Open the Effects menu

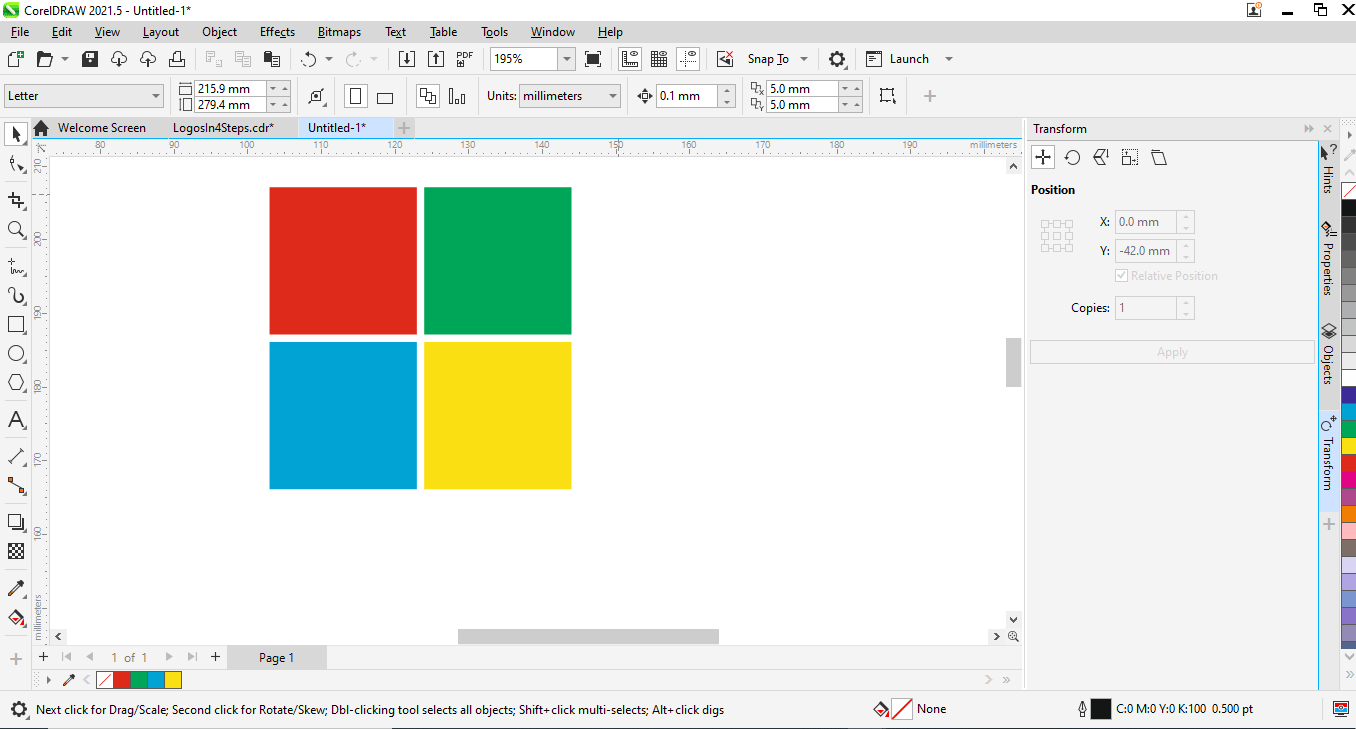click(x=277, y=32)
